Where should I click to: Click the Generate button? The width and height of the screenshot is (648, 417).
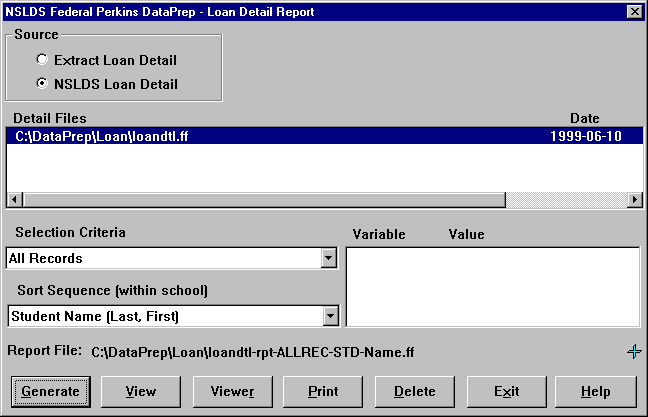coord(51,391)
